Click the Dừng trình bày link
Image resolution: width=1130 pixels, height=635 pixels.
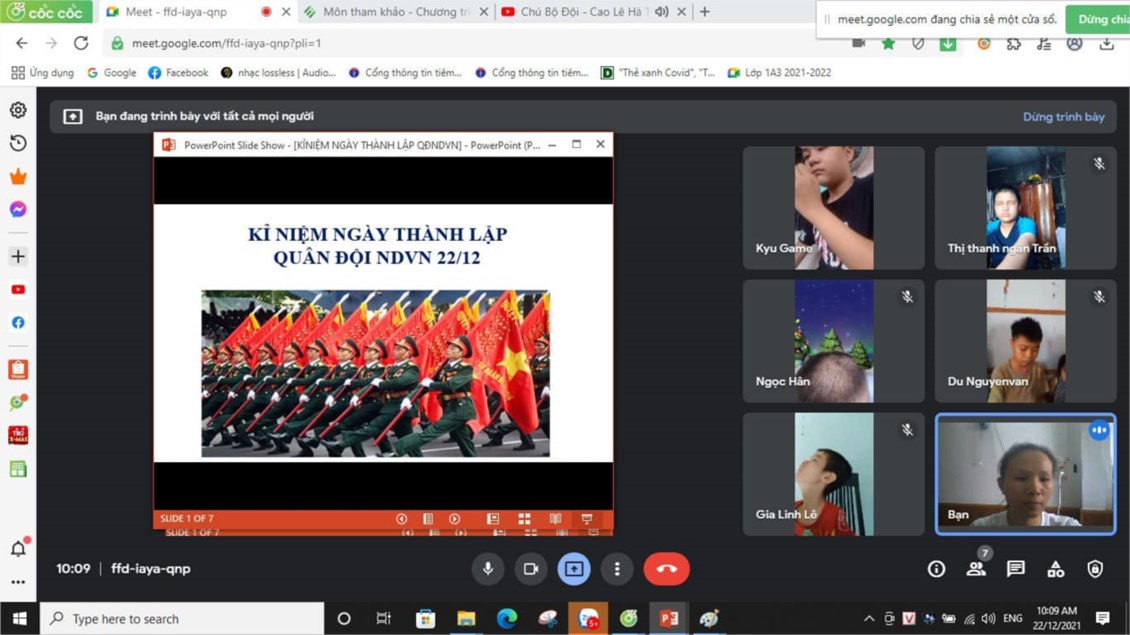[1063, 117]
